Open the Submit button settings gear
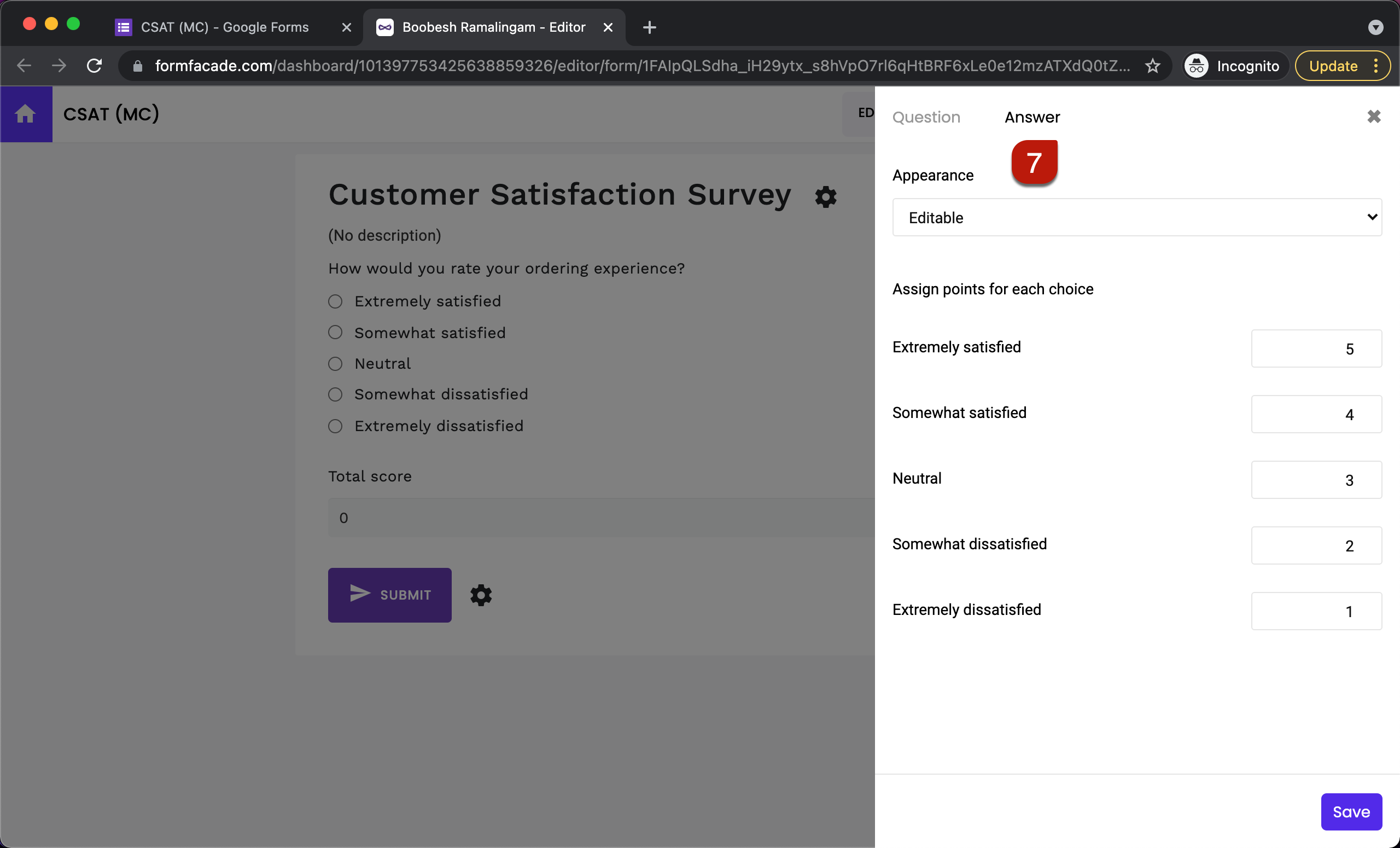This screenshot has height=848, width=1400. pos(480,595)
